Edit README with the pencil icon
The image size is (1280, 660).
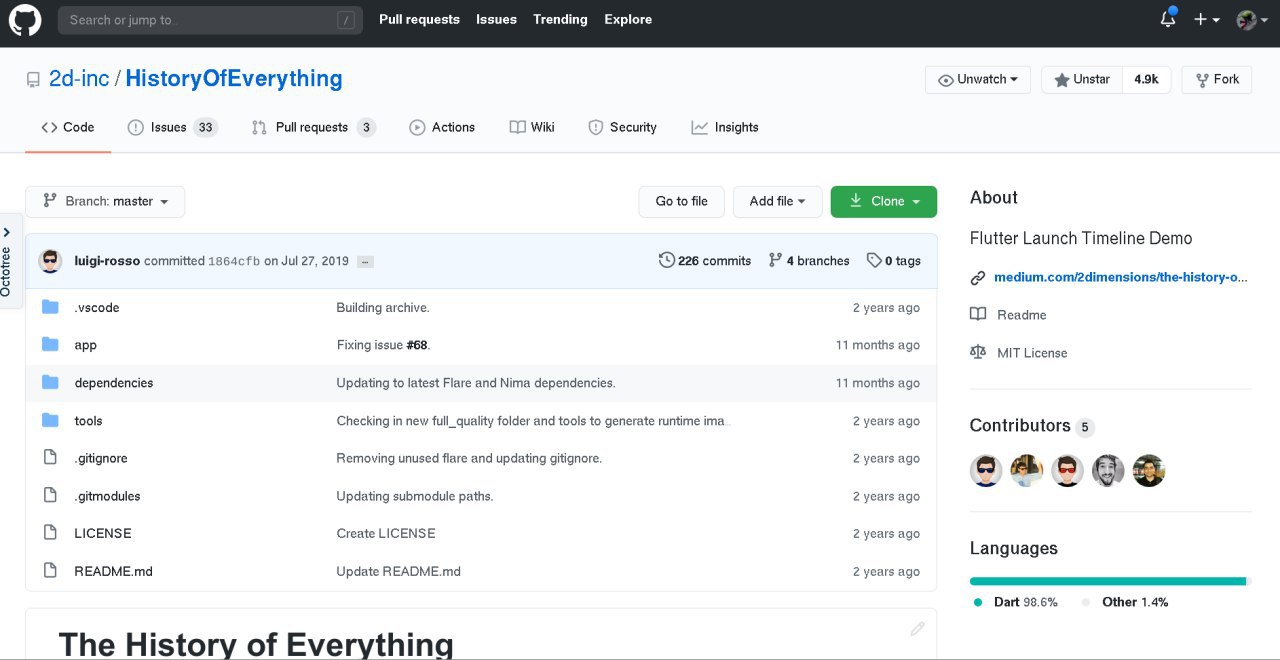[917, 629]
